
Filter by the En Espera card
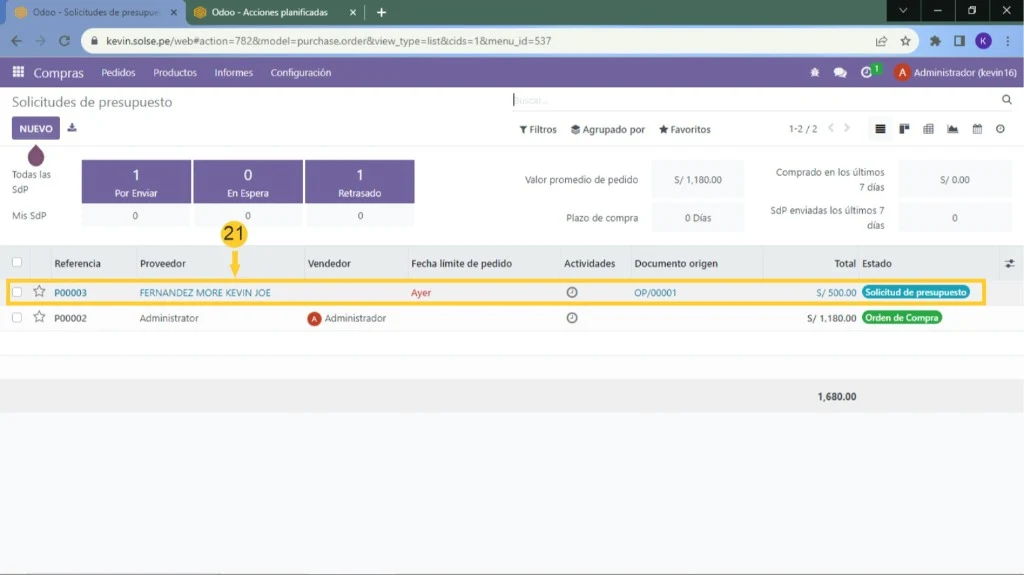pyautogui.click(x=248, y=182)
